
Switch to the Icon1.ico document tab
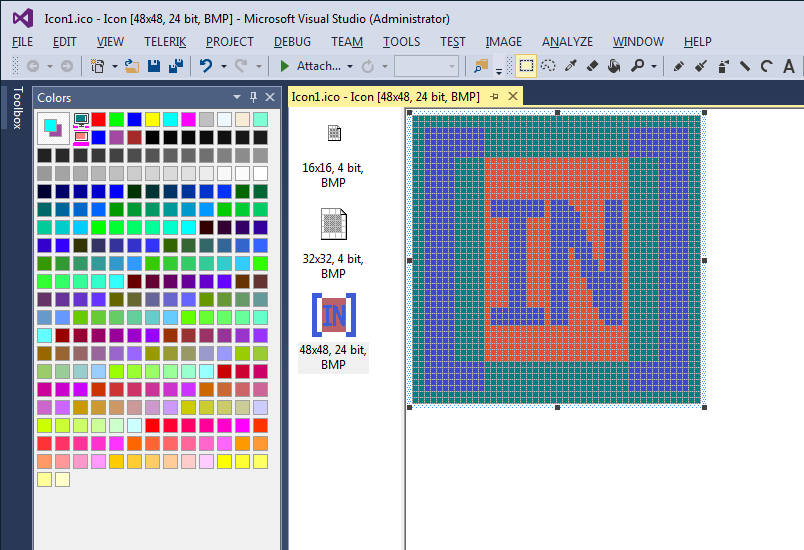[x=386, y=96]
